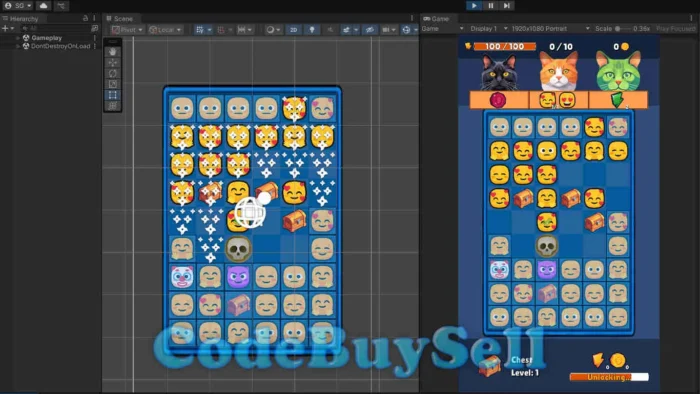
Task: Select the combined Transform tool
Action: (x=112, y=106)
